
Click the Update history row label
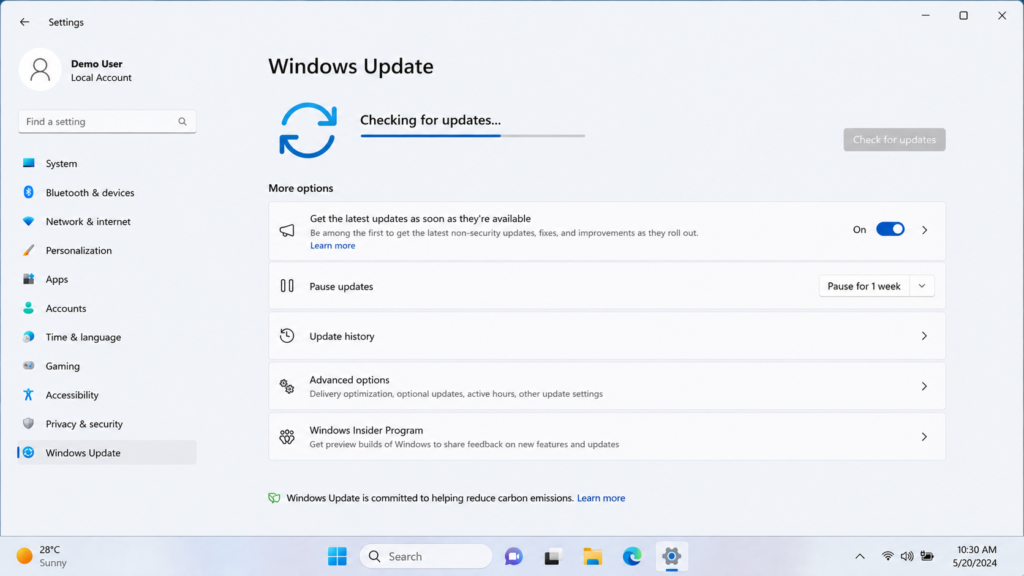(342, 336)
